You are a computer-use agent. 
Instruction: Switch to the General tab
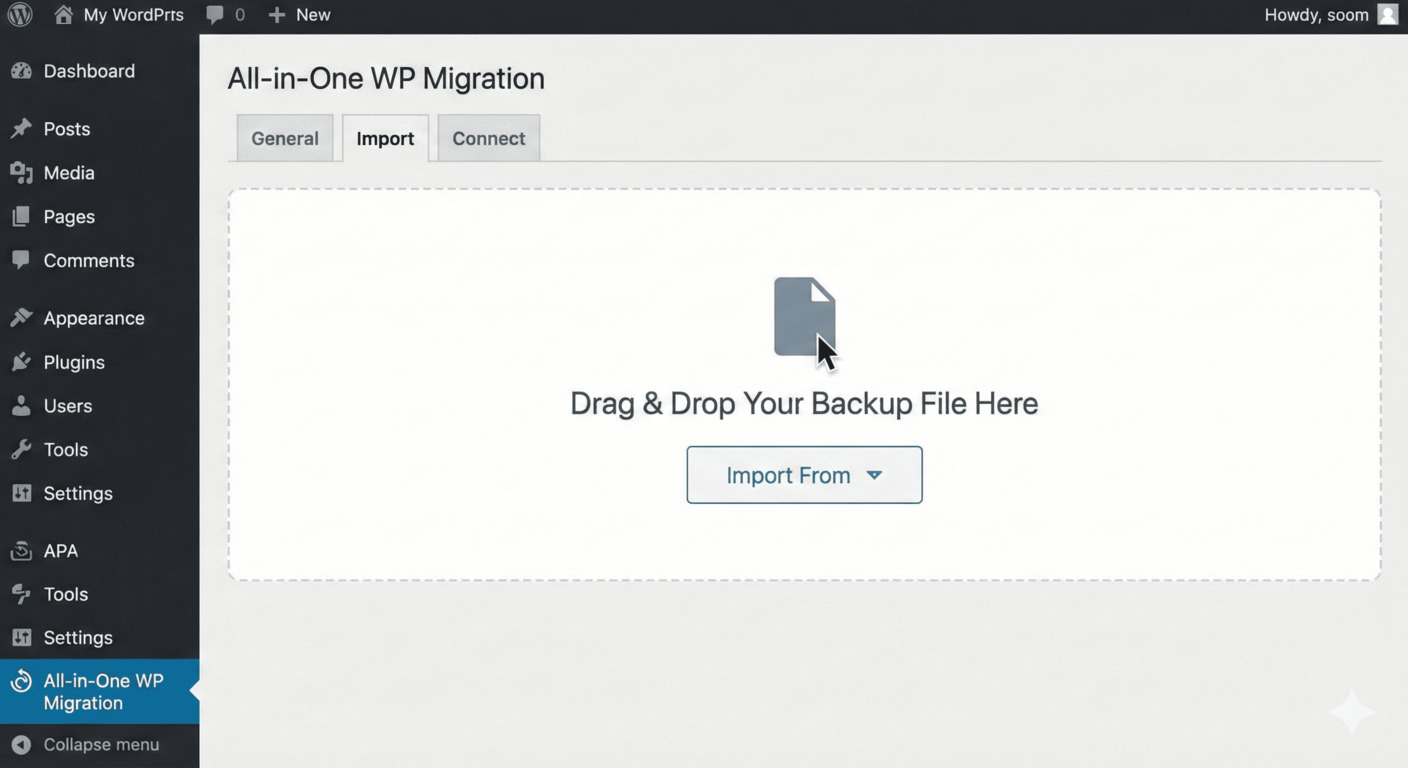284,139
